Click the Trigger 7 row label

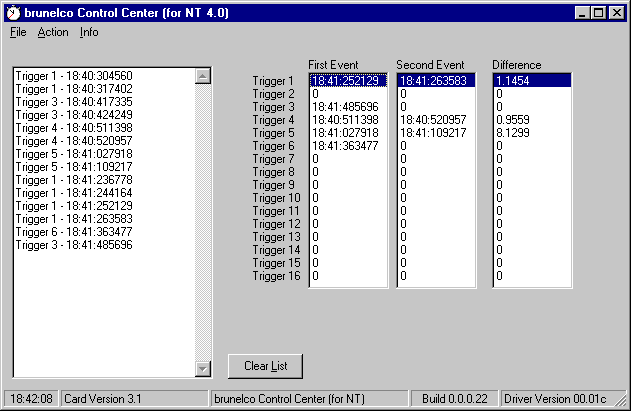274,159
